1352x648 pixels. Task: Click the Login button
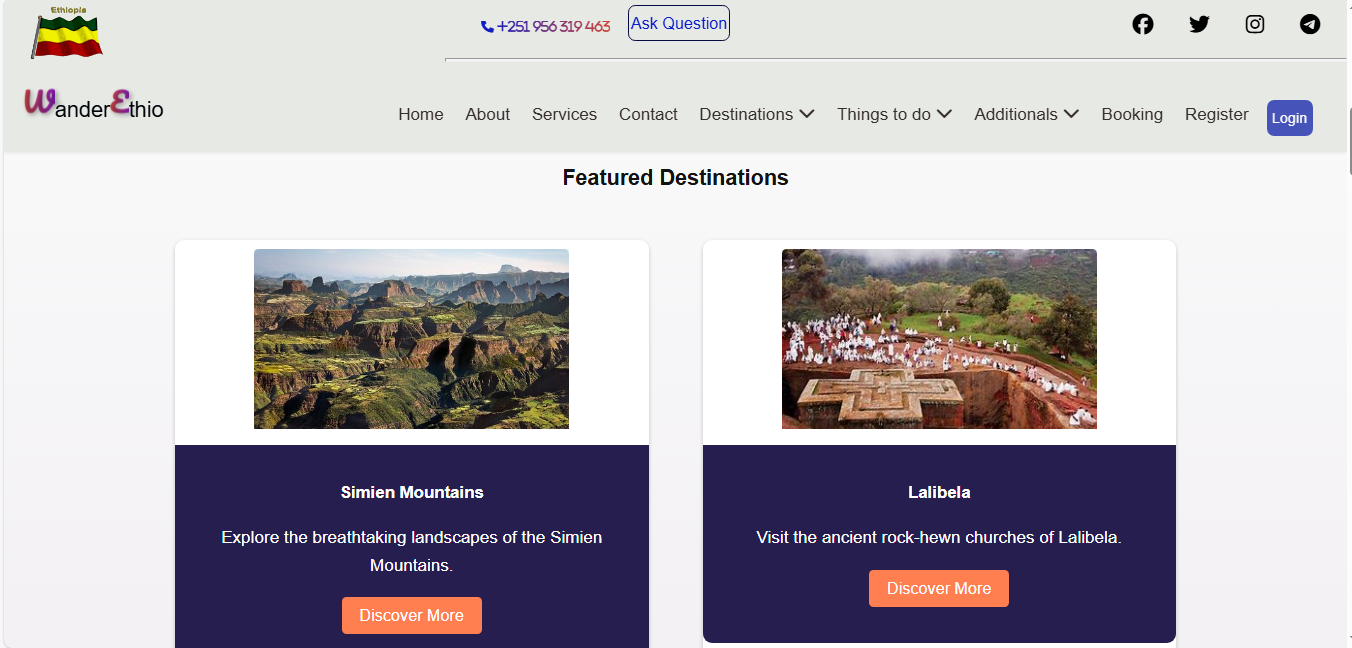1289,117
